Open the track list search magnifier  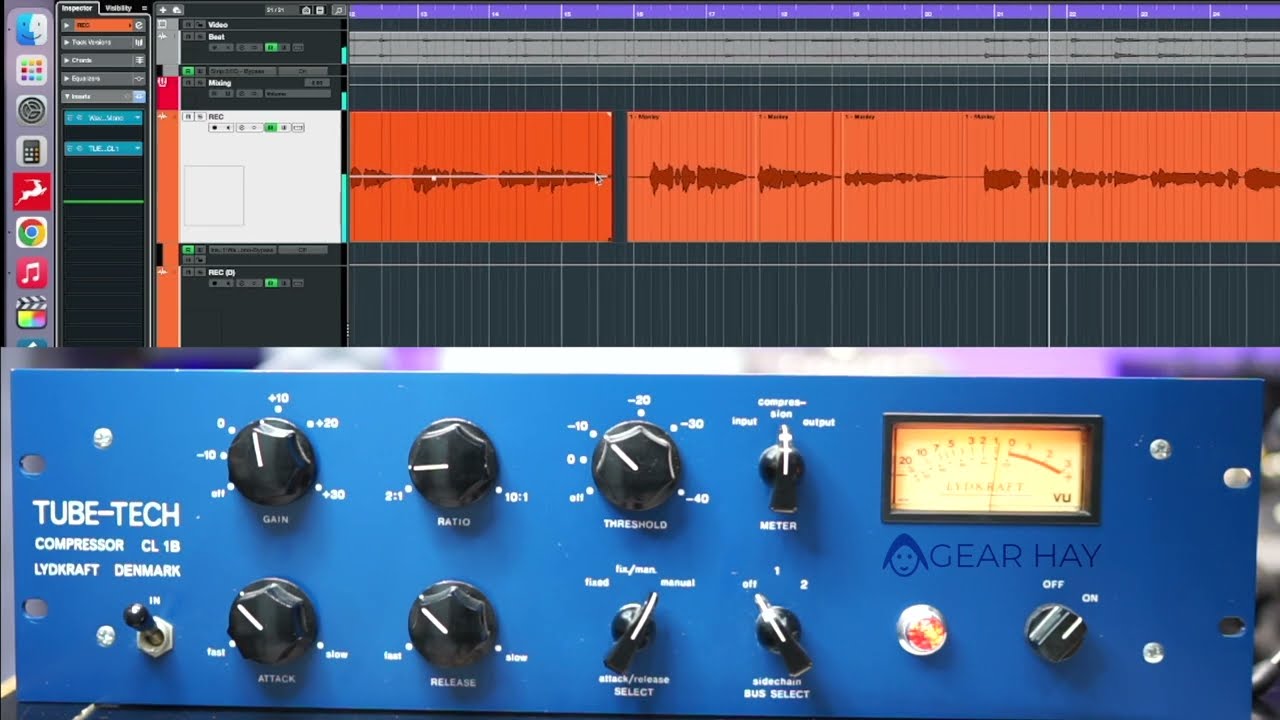[x=338, y=10]
